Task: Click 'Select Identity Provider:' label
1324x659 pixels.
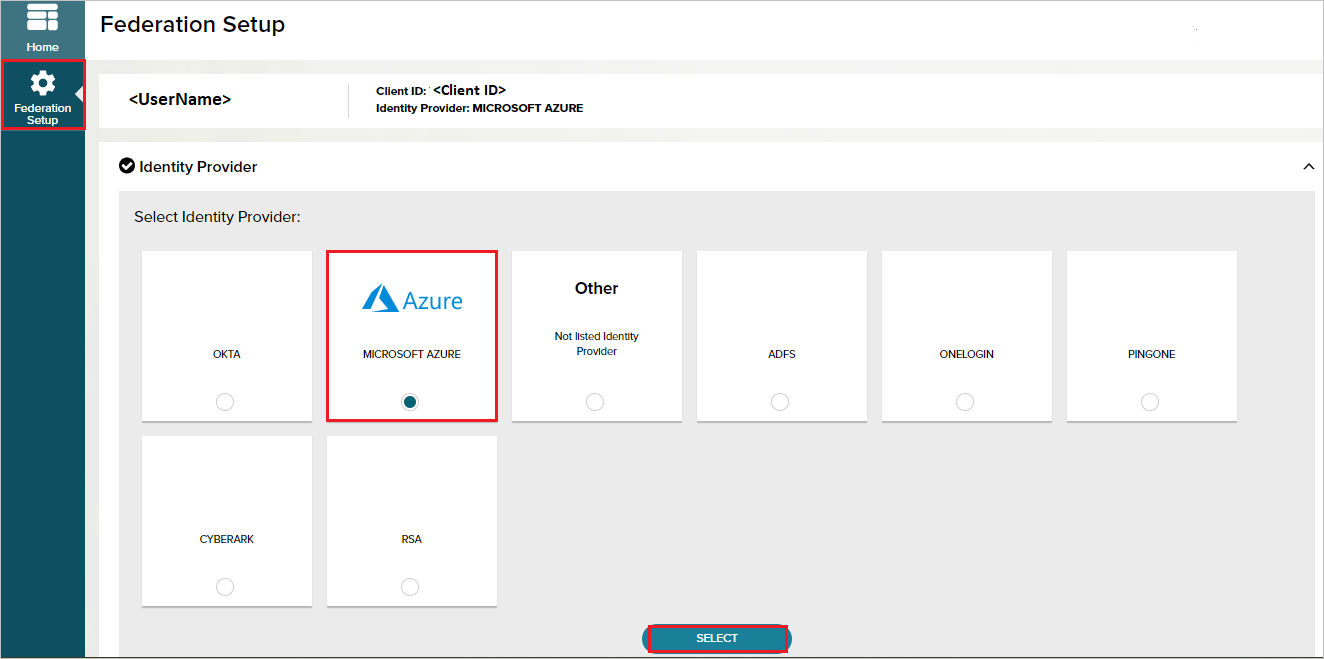Action: tap(217, 216)
